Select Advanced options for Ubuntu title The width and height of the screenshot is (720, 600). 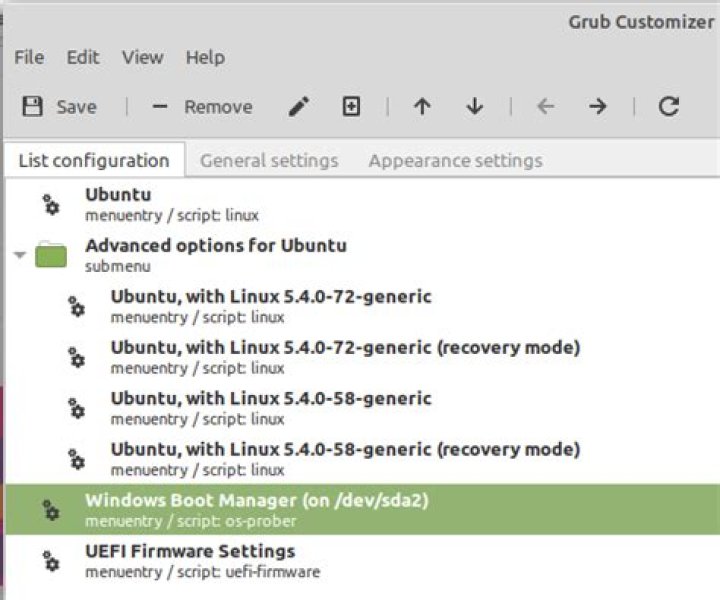click(216, 246)
